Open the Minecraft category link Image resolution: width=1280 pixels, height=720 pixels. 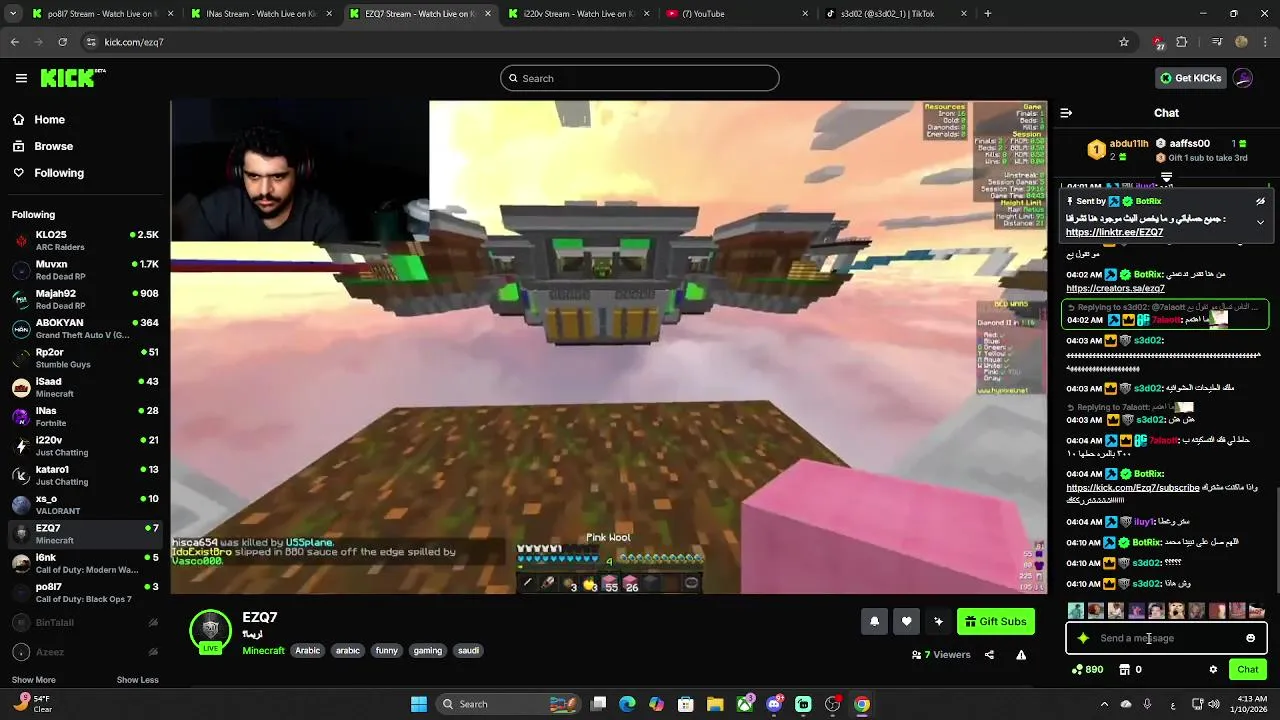[x=263, y=650]
